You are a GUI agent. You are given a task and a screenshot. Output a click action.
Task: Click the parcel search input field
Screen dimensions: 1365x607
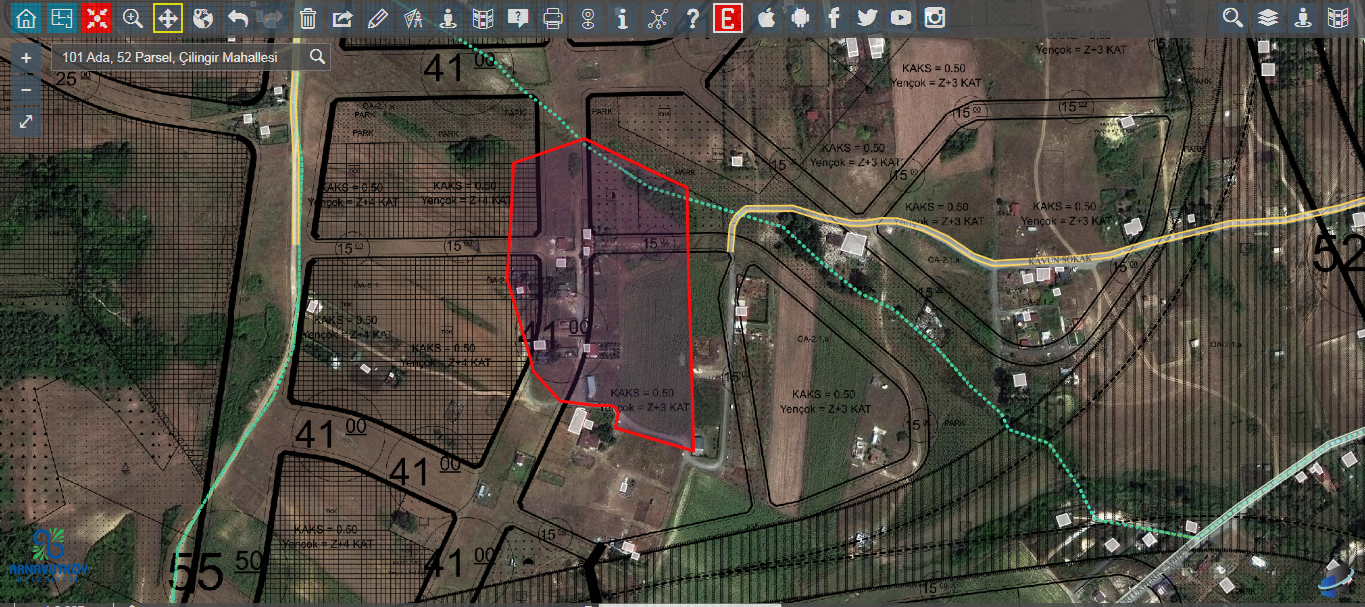pyautogui.click(x=180, y=58)
